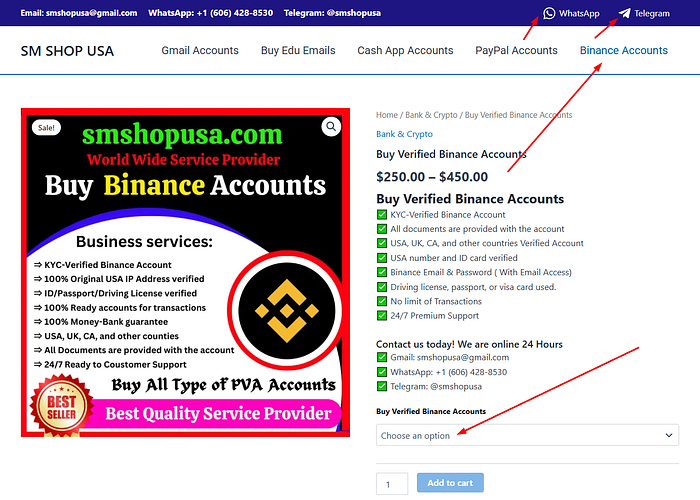Image resolution: width=700 pixels, height=500 pixels.
Task: Click the Home breadcrumb link
Action: click(387, 115)
